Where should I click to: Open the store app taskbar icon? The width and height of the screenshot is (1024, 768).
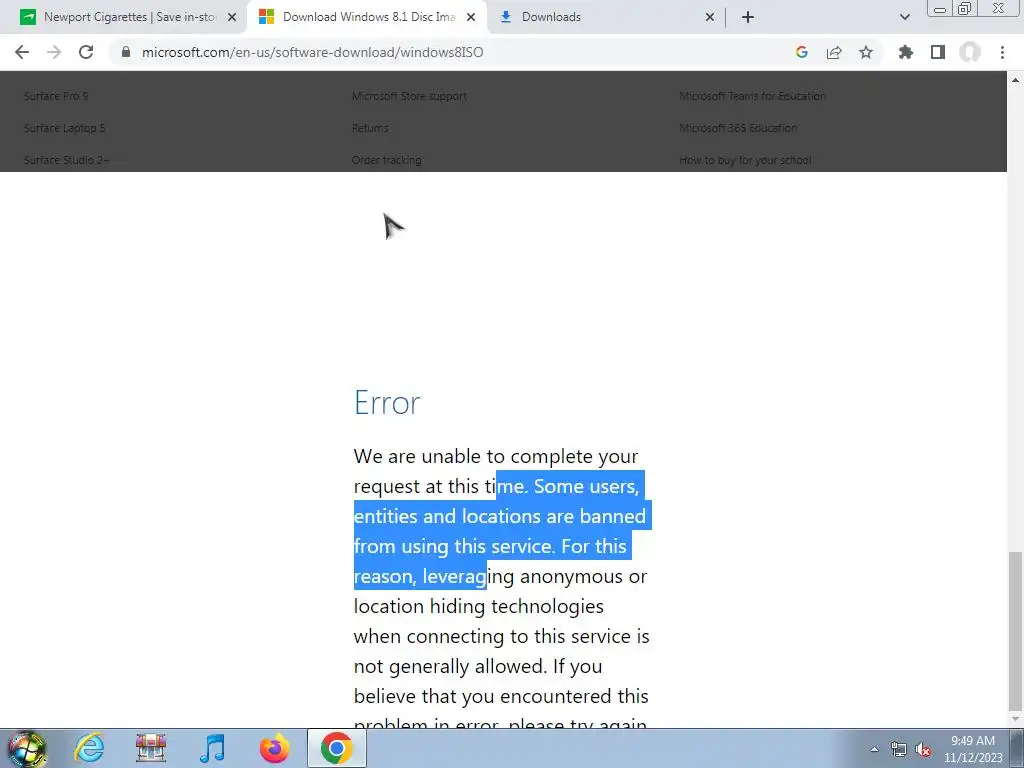coord(151,748)
